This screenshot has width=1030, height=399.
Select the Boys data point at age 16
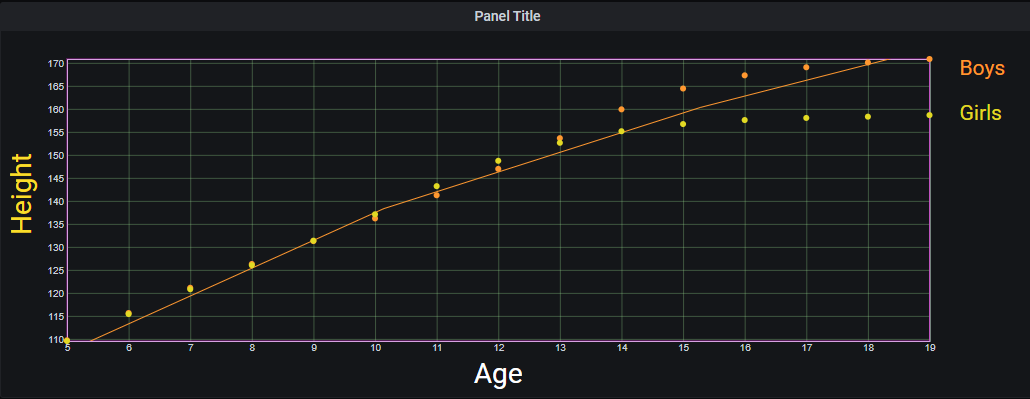tap(744, 76)
